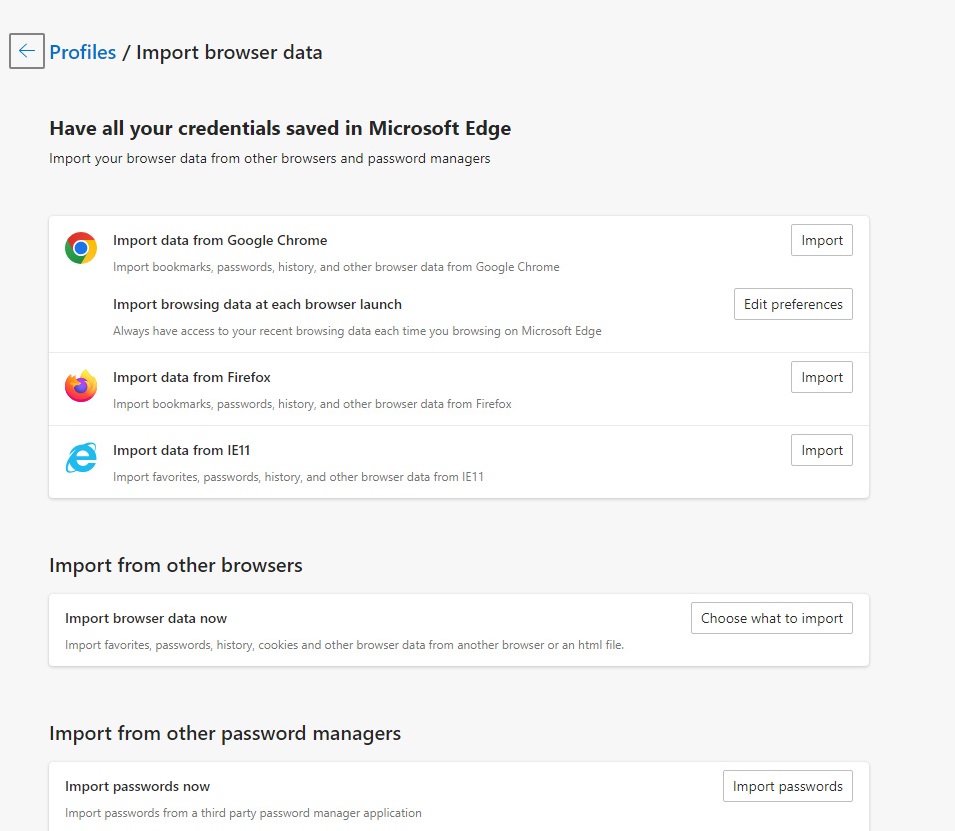Select the 'Import data from IE11' title
The height and width of the screenshot is (831, 955).
[181, 451]
